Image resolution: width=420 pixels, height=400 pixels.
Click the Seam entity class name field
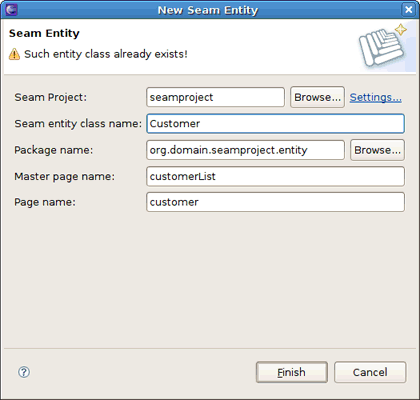tap(275, 124)
